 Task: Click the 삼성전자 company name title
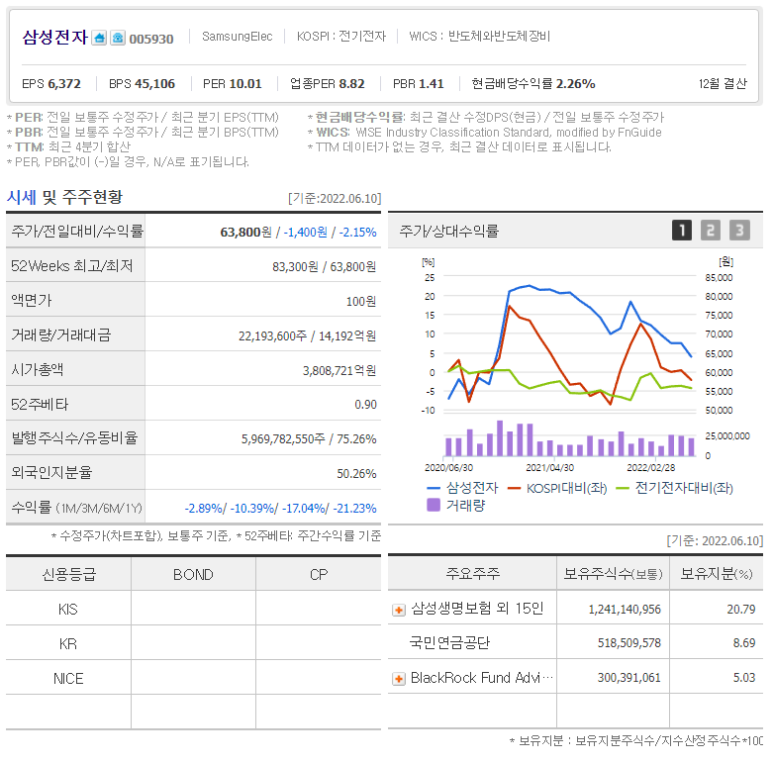coord(55,37)
